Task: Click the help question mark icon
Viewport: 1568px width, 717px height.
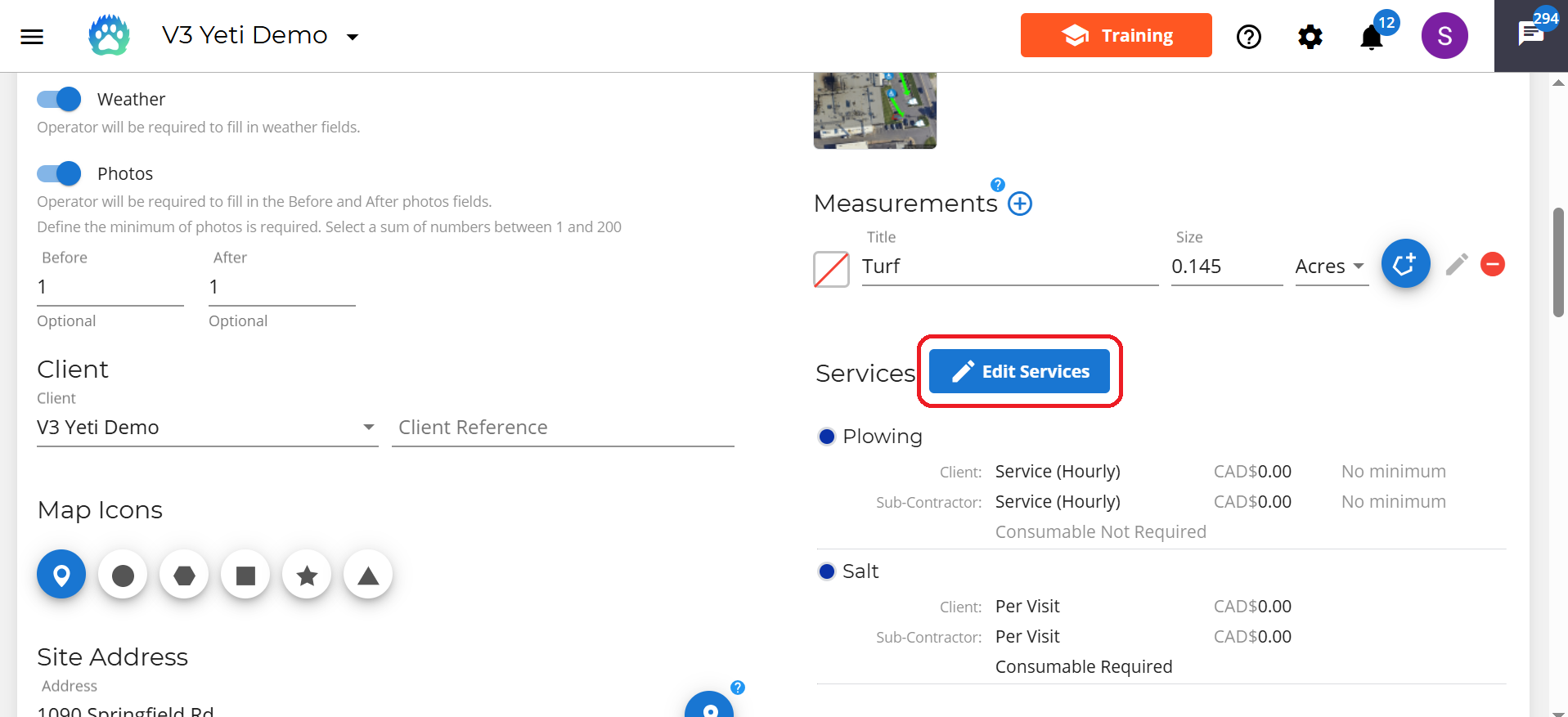Action: tap(1248, 37)
